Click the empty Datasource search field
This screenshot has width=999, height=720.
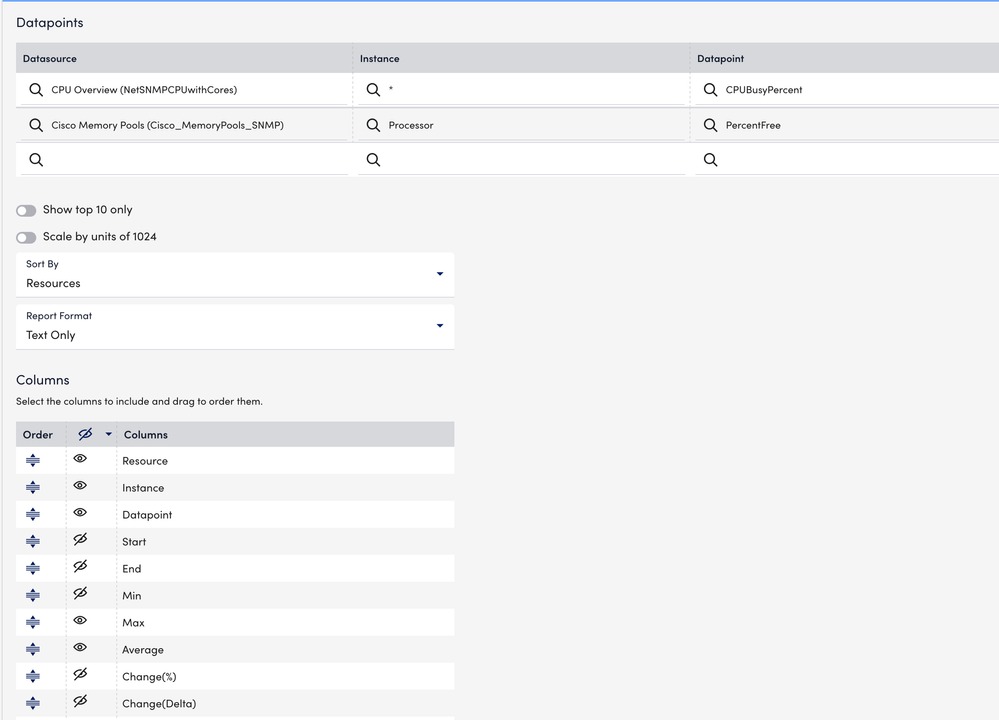click(x=185, y=160)
